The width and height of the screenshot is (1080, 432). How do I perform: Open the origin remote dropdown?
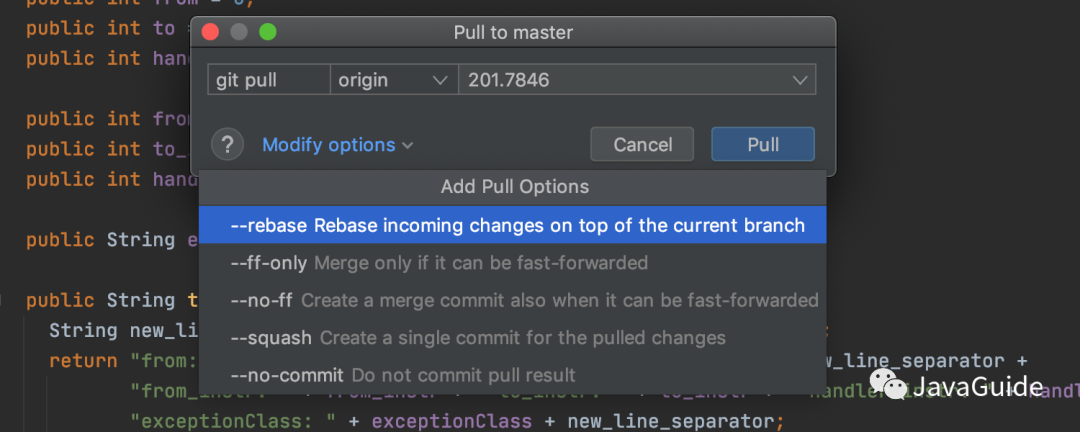pos(394,80)
